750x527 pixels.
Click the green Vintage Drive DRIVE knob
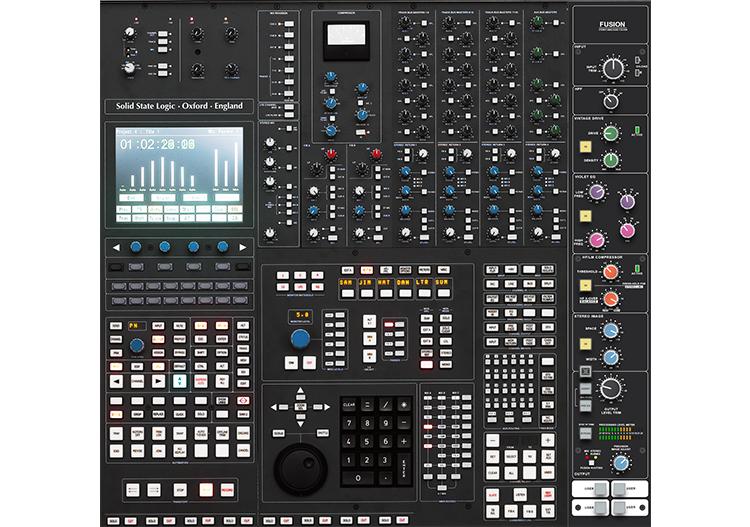[610, 133]
